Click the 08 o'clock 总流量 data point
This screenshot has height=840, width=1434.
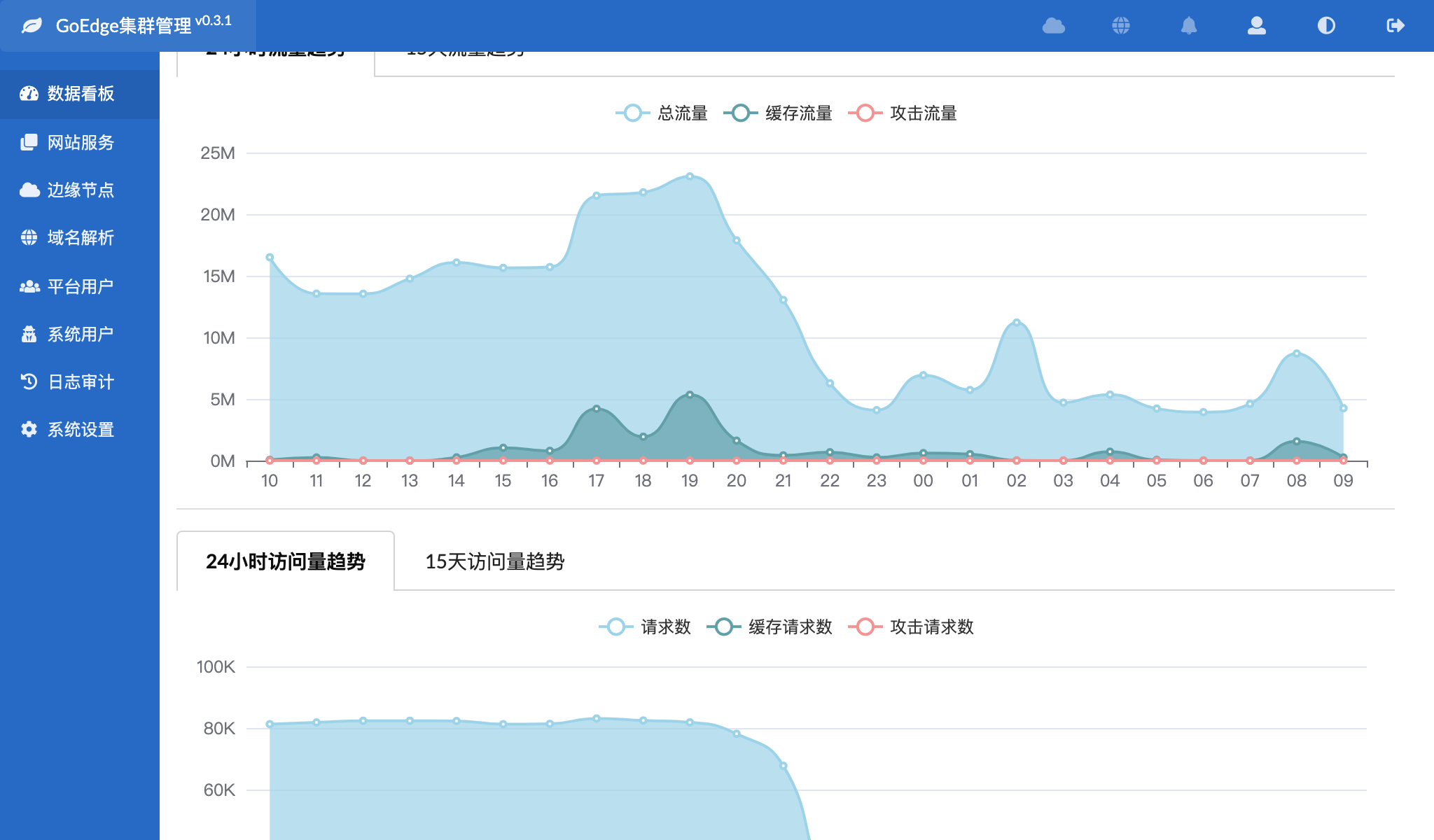(1297, 353)
